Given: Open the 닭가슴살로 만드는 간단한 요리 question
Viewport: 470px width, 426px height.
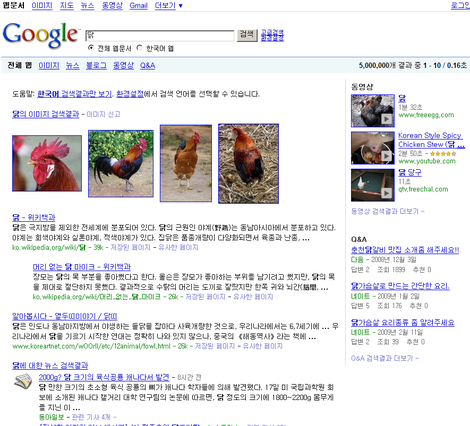Looking at the screenshot, I should coord(400,286).
